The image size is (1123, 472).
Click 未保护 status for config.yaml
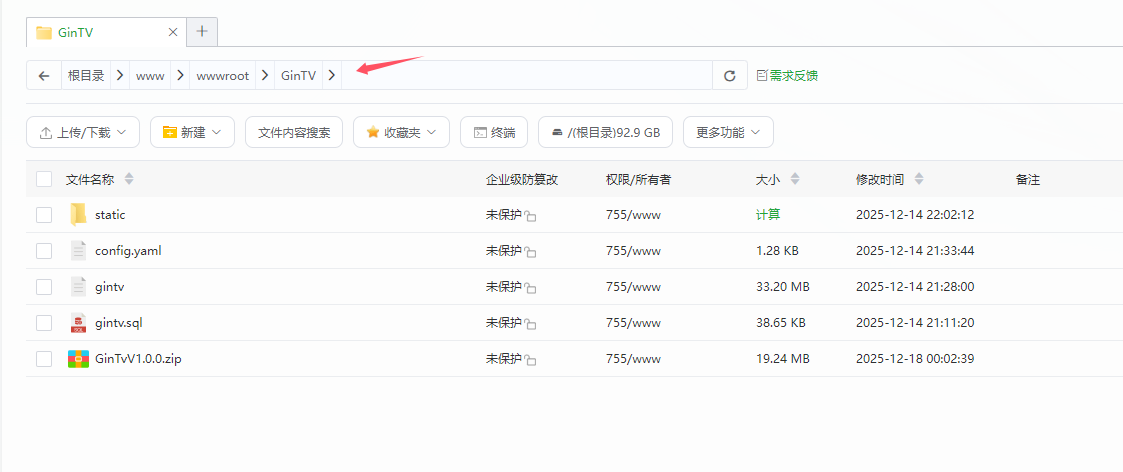point(504,251)
